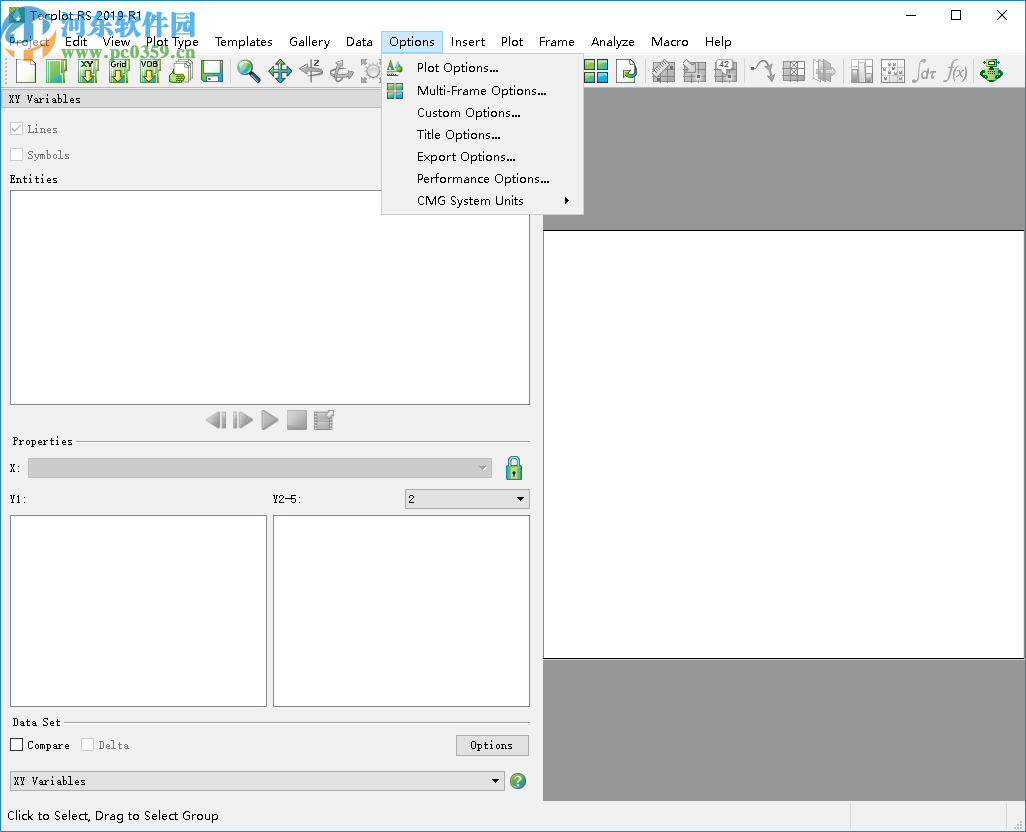The image size is (1026, 832).
Task: Click the Load VDB data toolbar icon
Action: click(150, 71)
